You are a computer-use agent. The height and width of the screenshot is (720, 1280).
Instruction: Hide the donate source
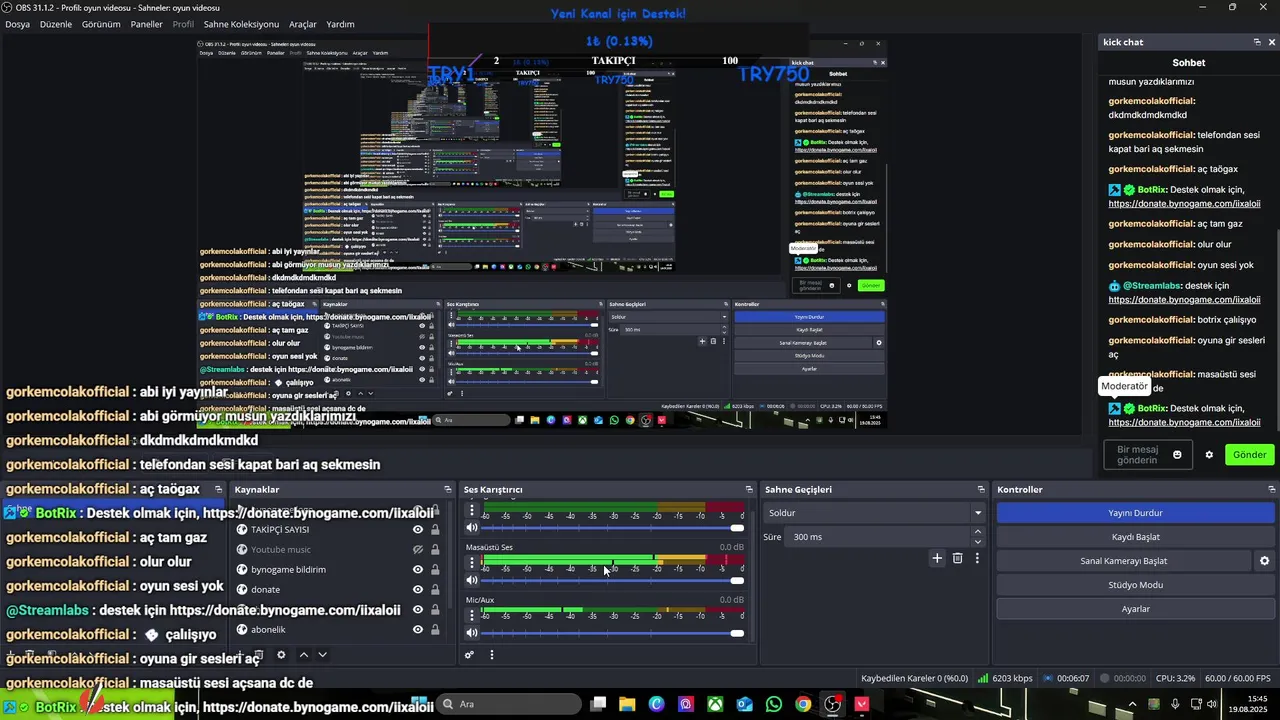[418, 589]
